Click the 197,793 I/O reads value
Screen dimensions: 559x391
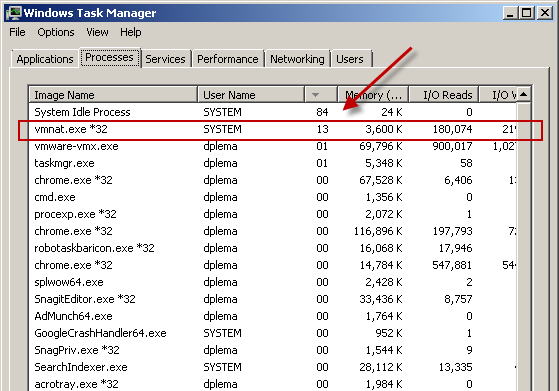click(452, 231)
